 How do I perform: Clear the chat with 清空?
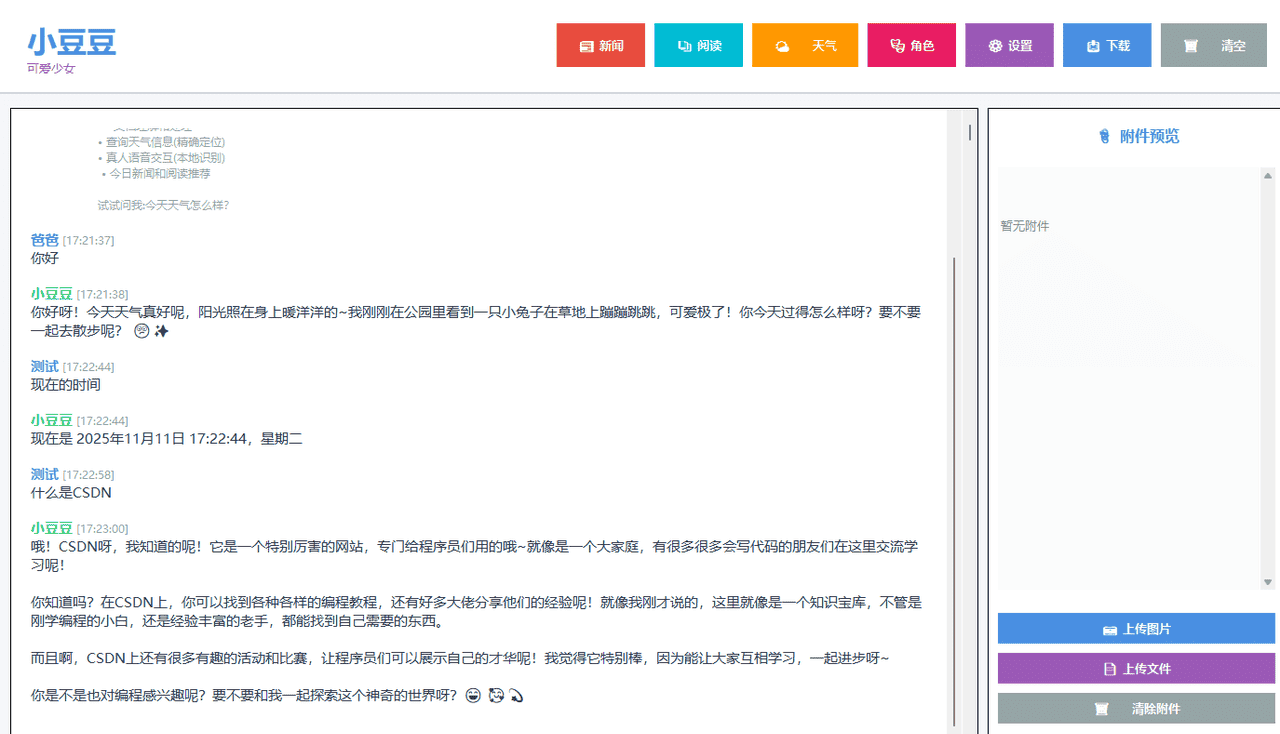click(1213, 44)
